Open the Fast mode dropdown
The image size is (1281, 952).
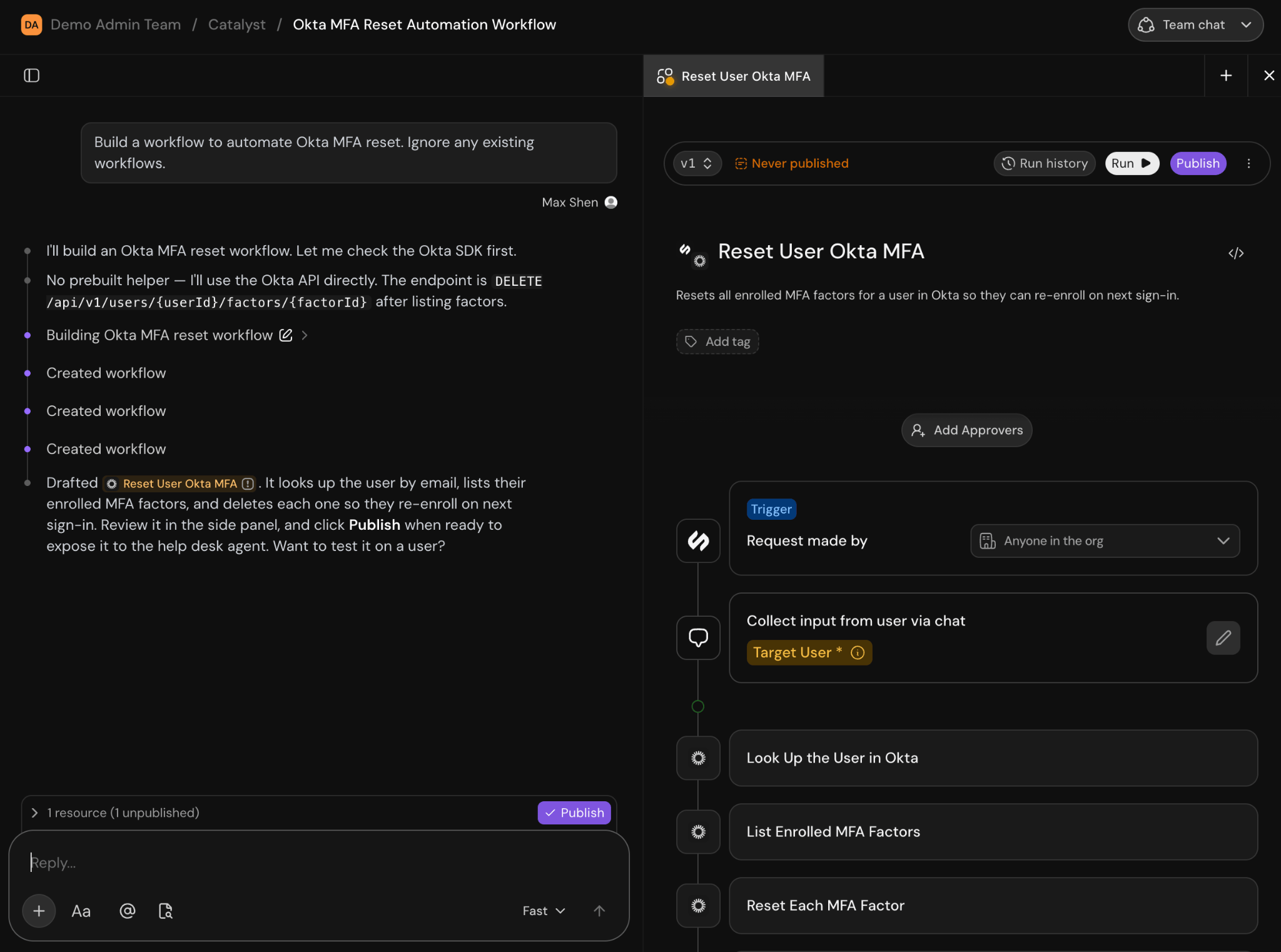coord(544,911)
